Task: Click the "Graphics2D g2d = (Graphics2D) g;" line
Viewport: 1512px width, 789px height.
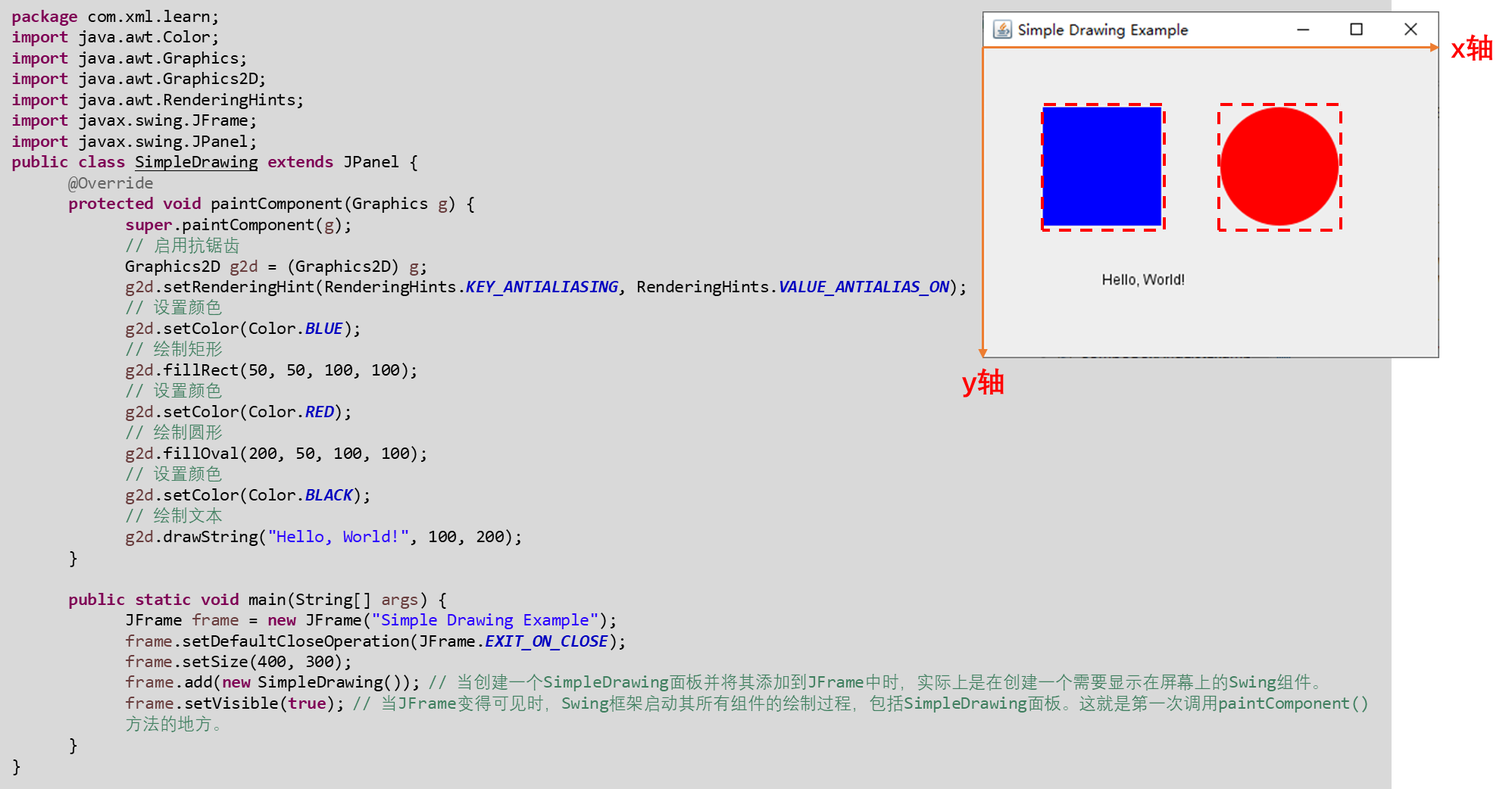Action: pos(276,267)
